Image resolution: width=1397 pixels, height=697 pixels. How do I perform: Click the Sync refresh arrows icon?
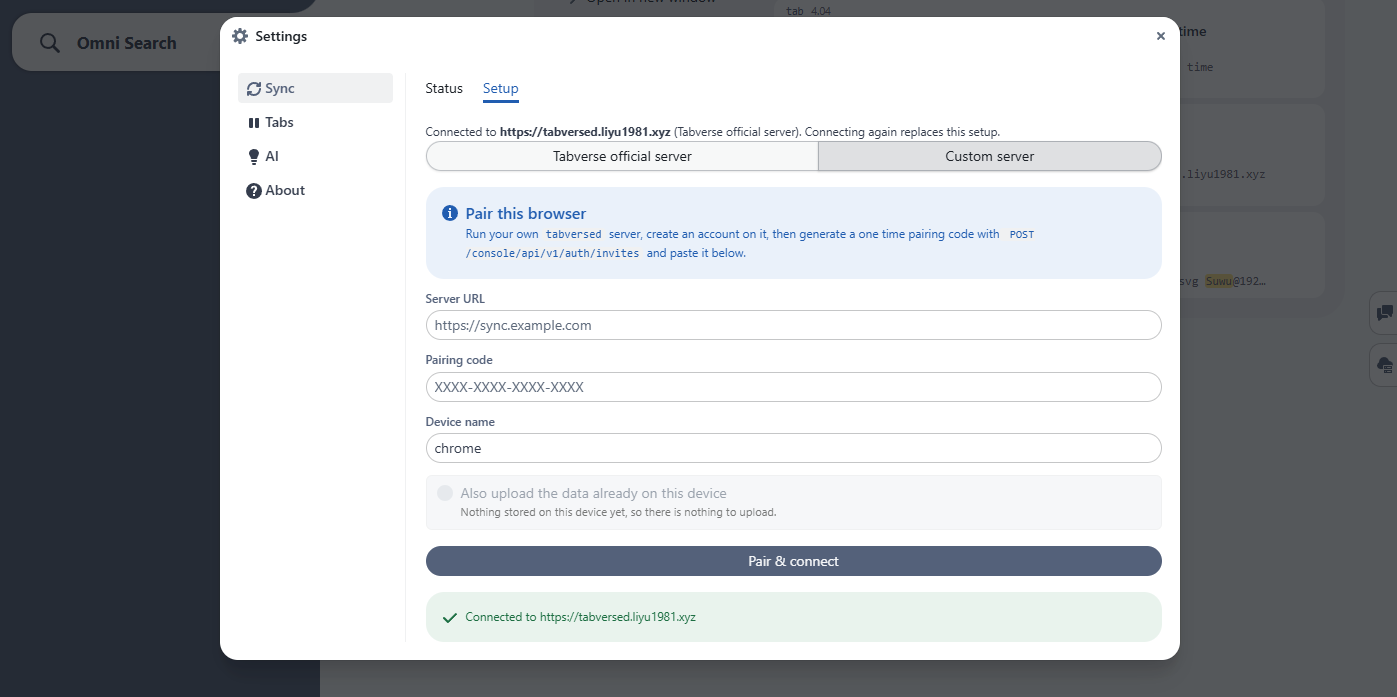(254, 88)
